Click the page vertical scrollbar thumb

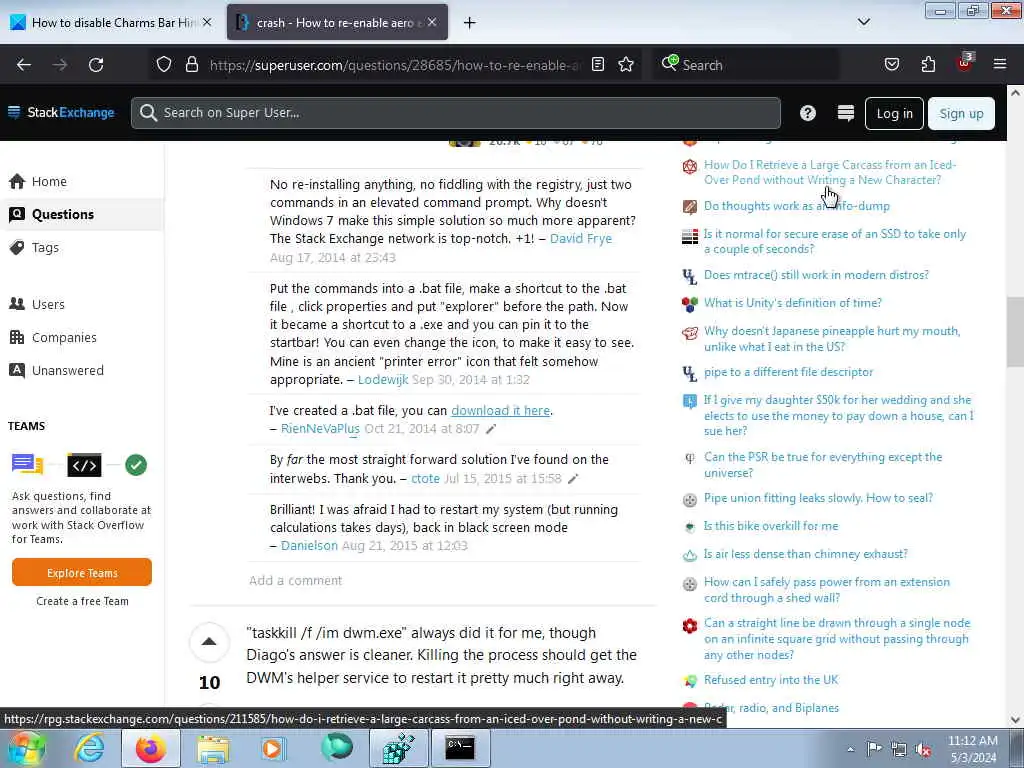point(1015,334)
